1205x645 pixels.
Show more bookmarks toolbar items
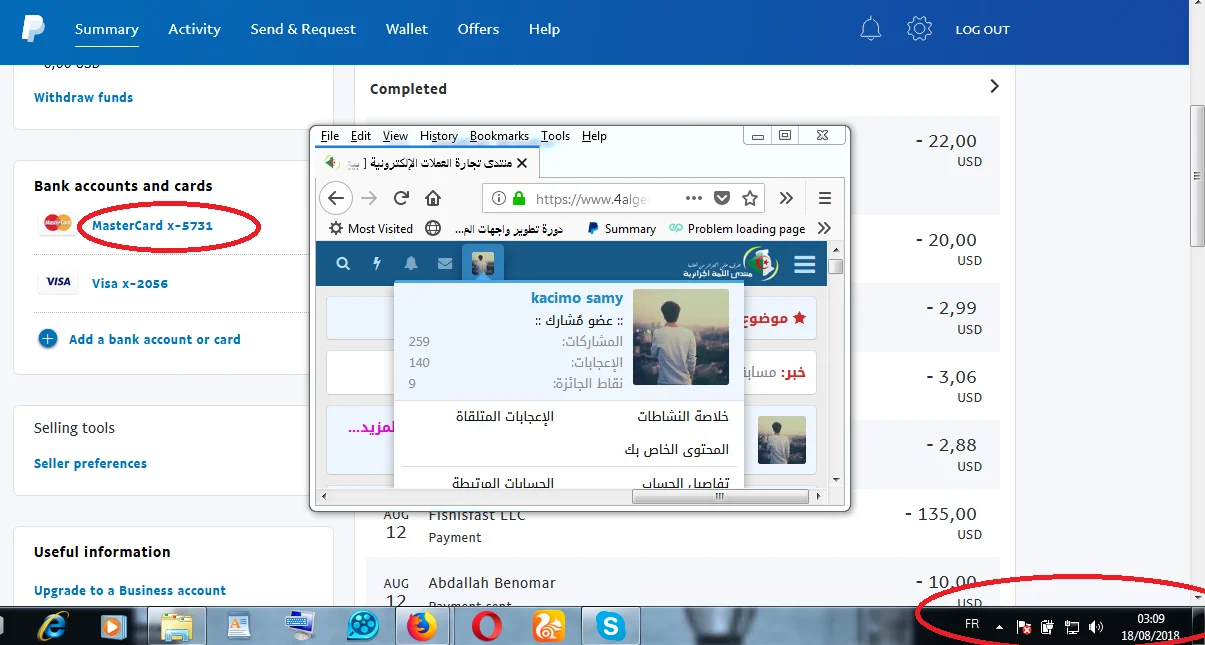(824, 229)
